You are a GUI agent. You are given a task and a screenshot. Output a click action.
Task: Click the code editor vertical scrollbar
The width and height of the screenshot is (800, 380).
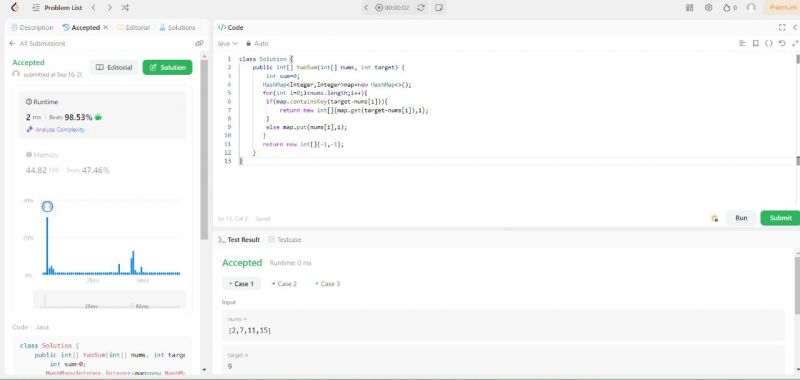(x=797, y=60)
